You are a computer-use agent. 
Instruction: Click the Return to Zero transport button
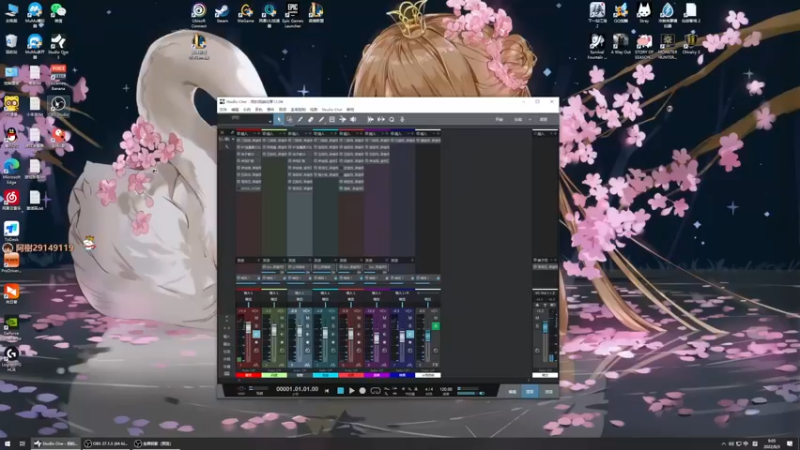(x=327, y=391)
